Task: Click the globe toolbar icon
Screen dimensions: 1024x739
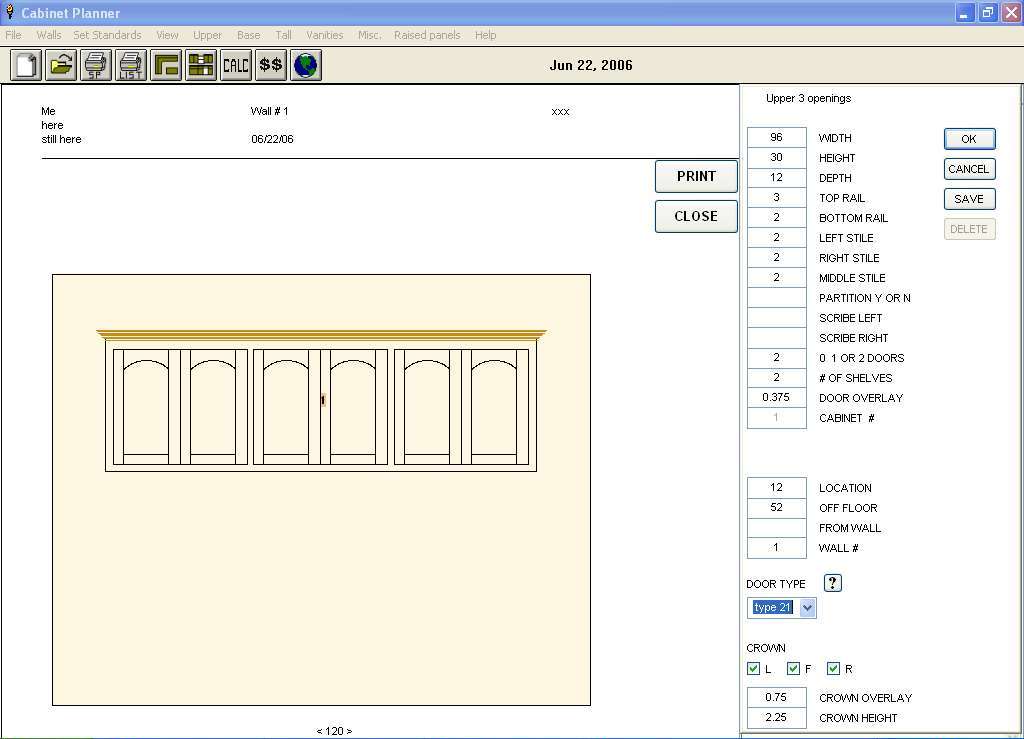Action: [306, 65]
